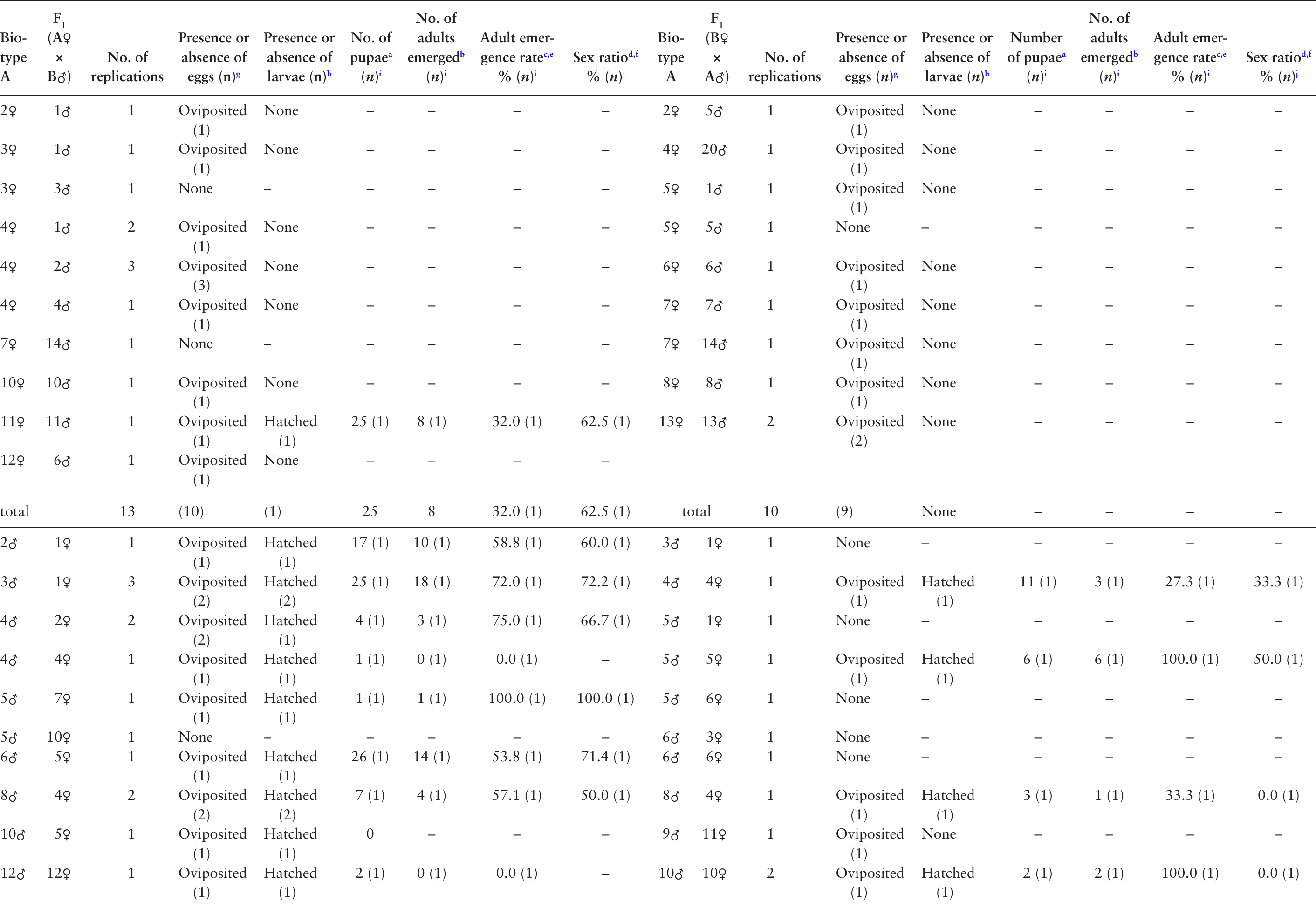The width and height of the screenshot is (1316, 909).
Task: Click the '(9)' total eggs value
Action: coord(844,511)
